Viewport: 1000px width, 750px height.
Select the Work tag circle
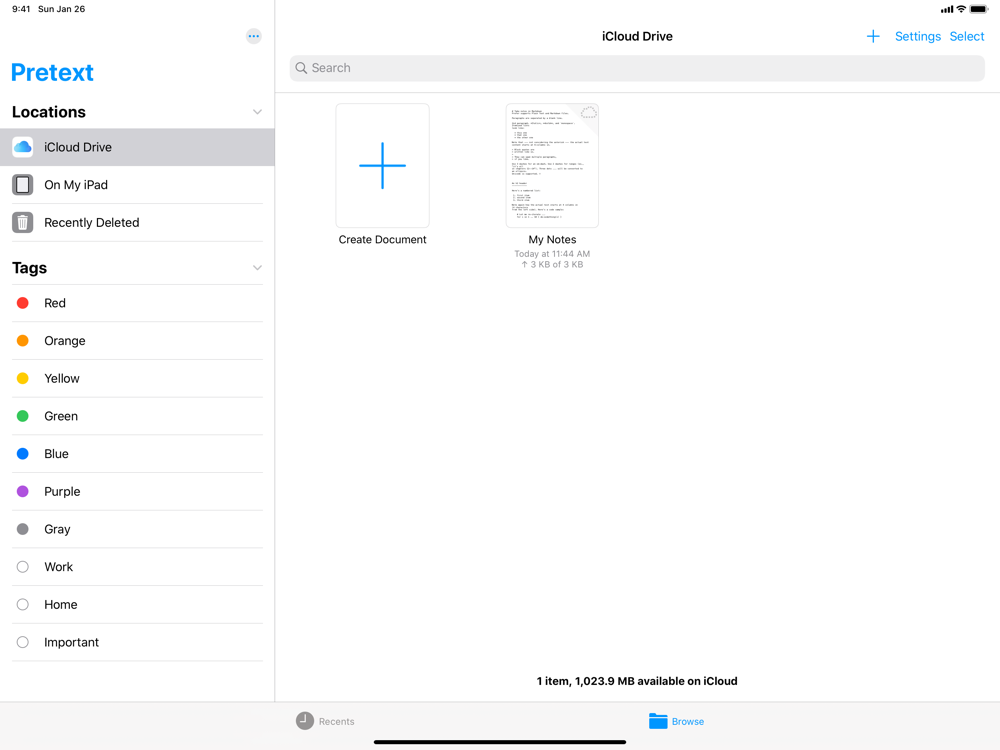click(x=23, y=566)
